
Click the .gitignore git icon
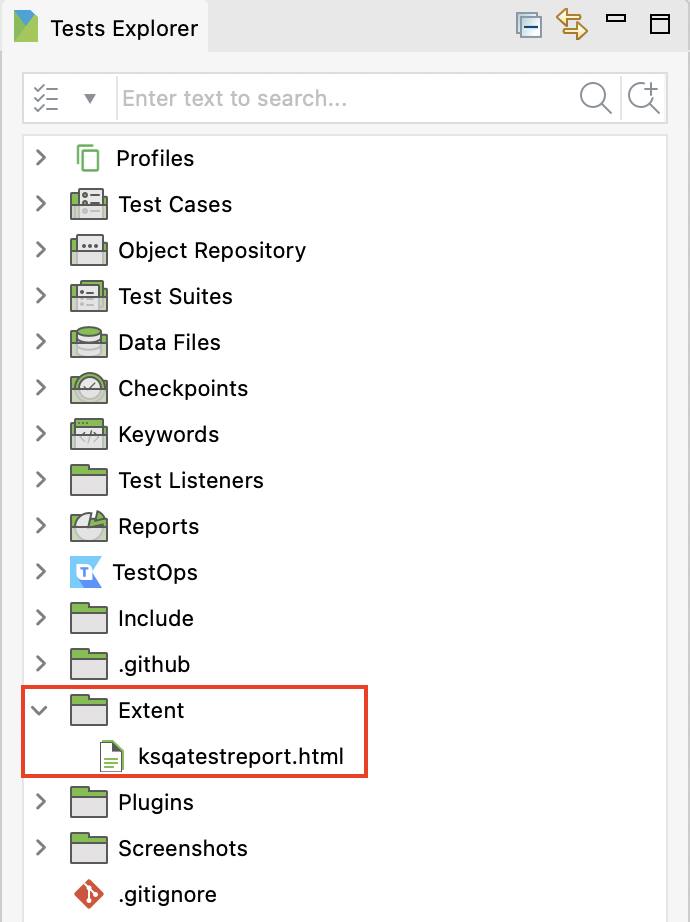tap(89, 894)
